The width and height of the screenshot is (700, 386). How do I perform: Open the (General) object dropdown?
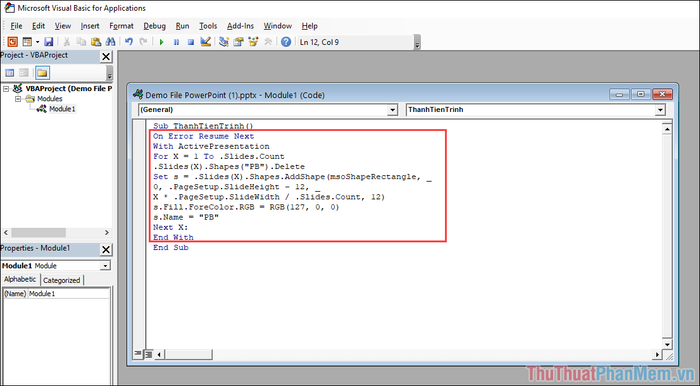coord(392,110)
